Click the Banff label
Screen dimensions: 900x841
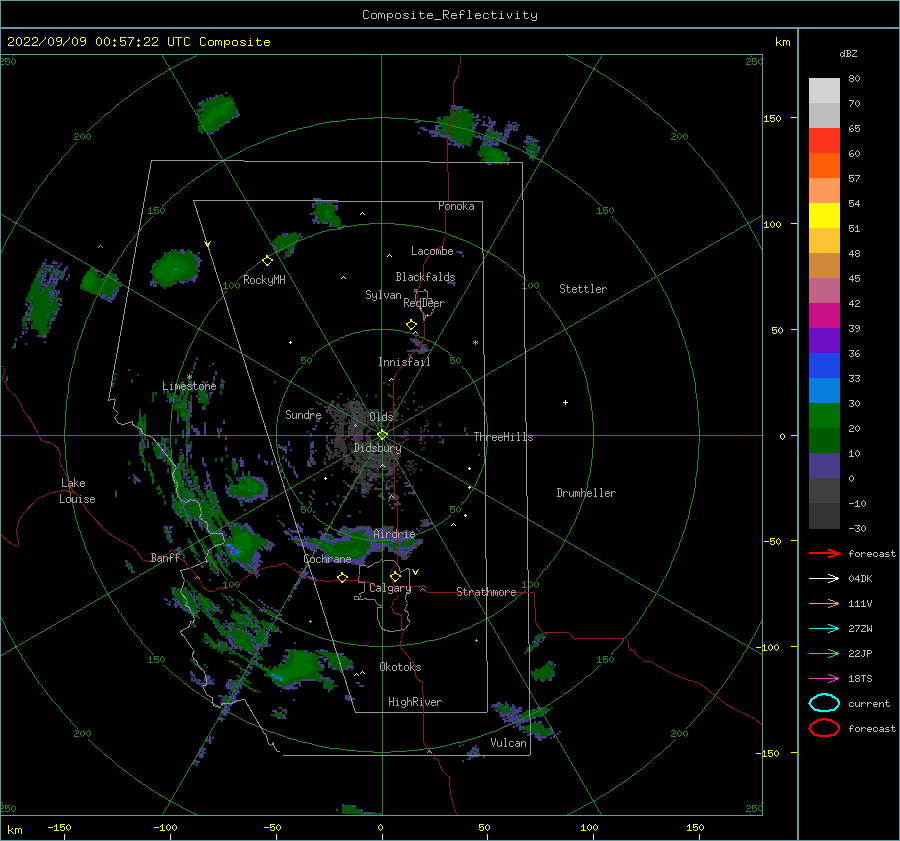point(165,558)
